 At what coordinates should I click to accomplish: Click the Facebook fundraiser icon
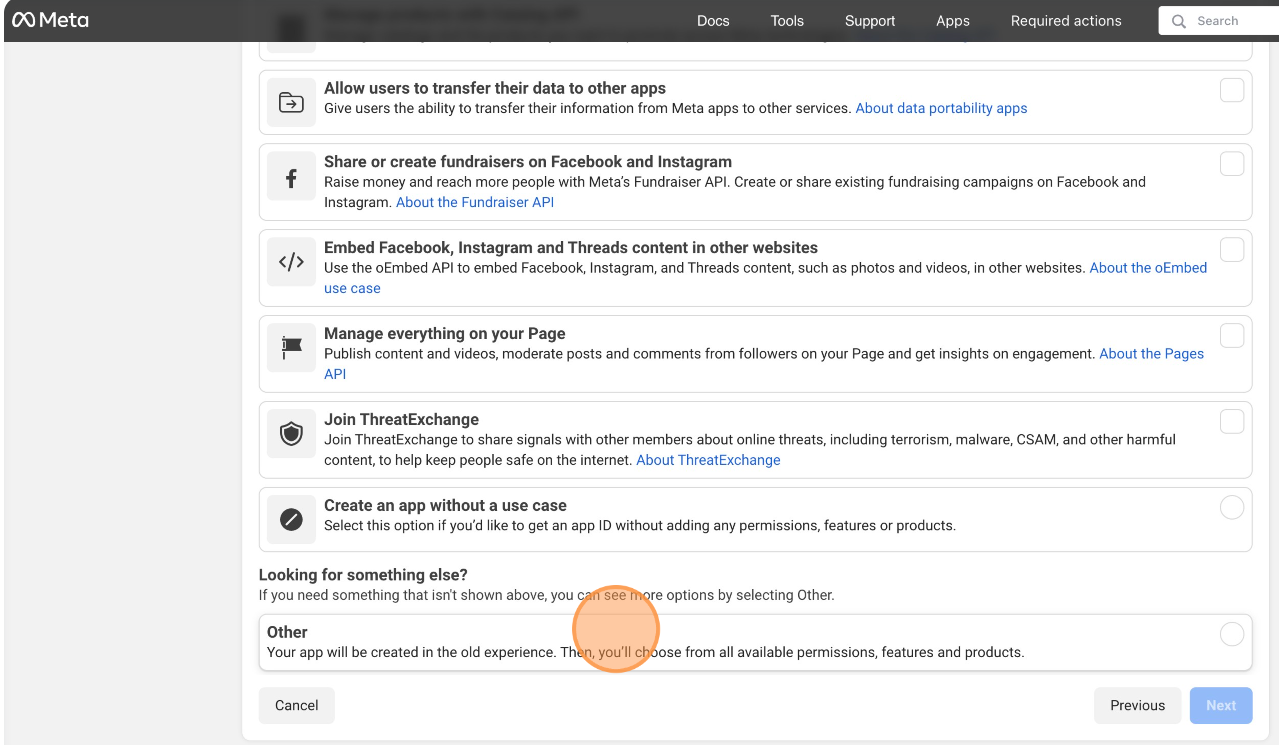point(291,178)
